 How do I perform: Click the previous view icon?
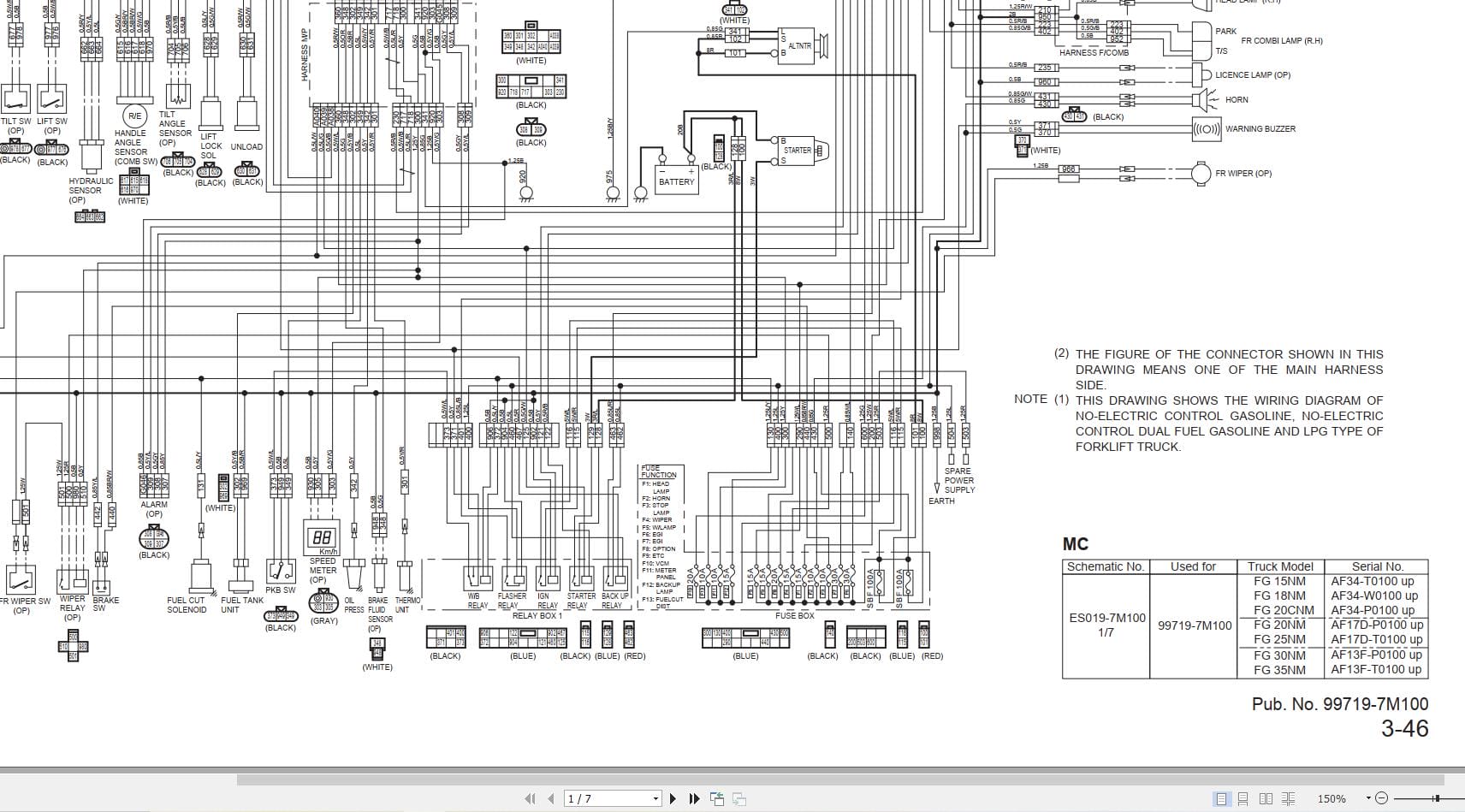(x=717, y=798)
